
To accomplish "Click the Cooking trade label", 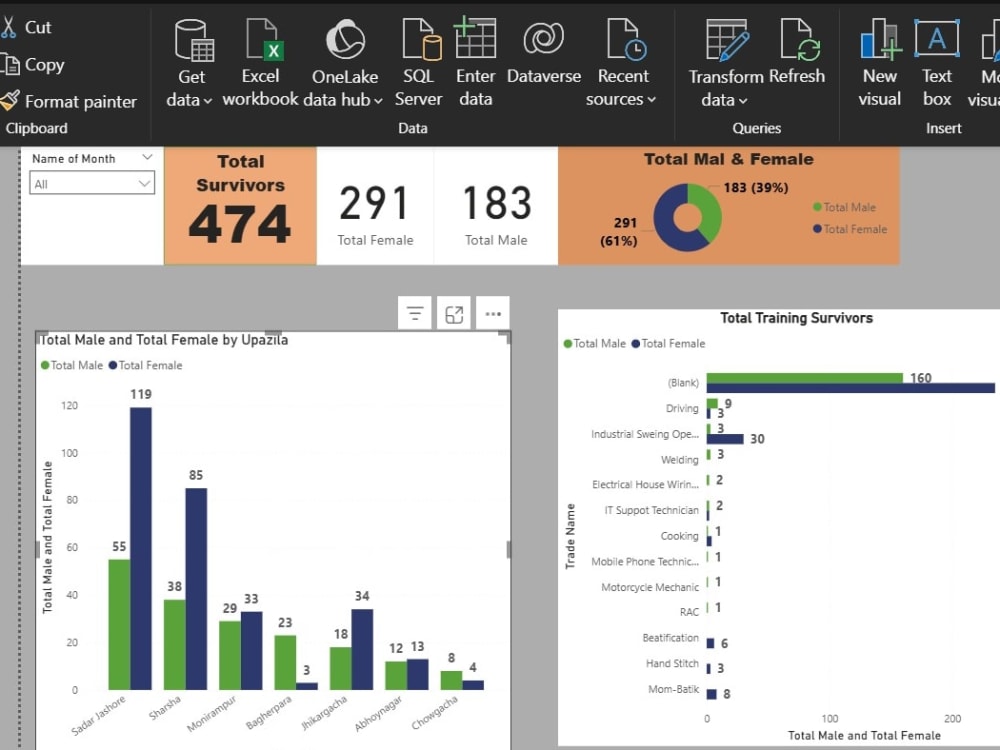I will tap(679, 536).
